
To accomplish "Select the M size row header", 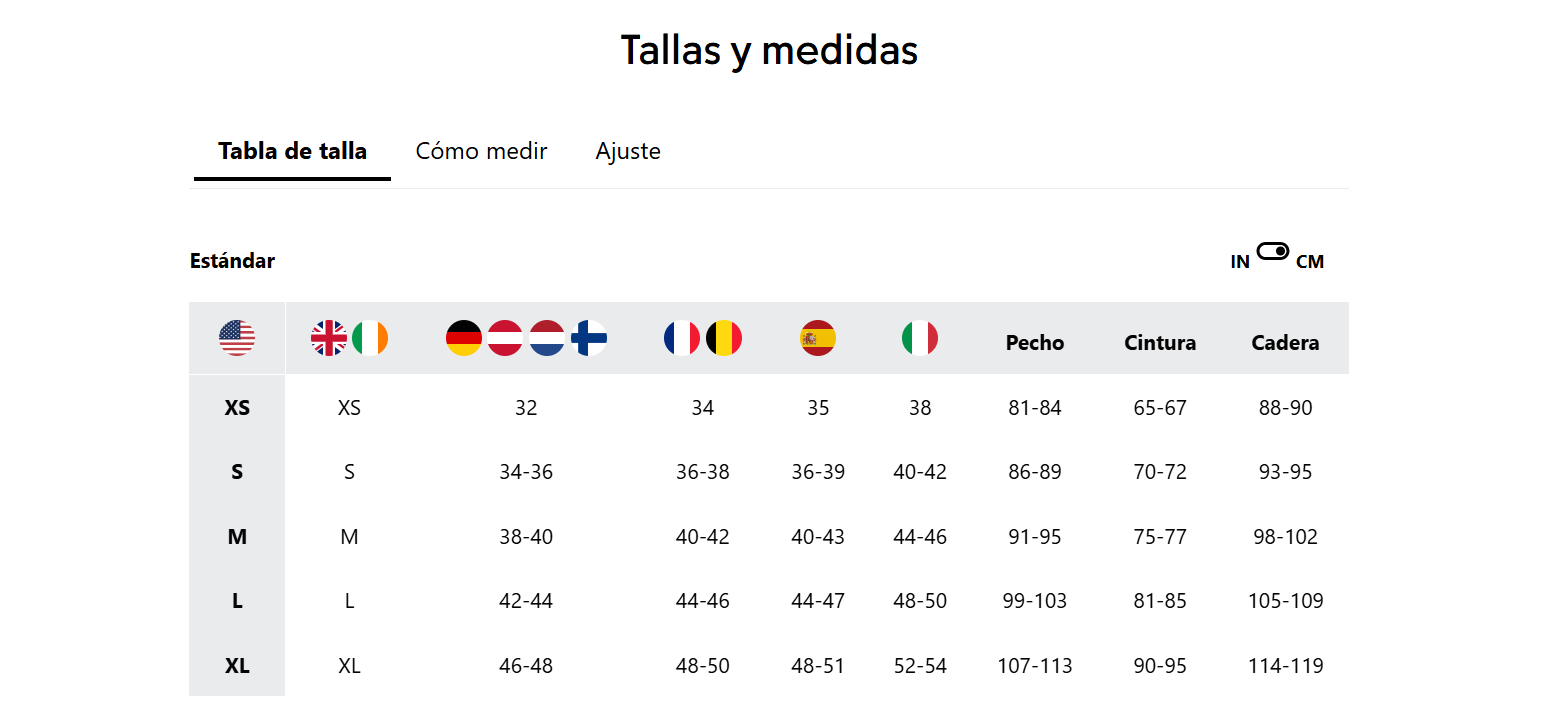I will (x=237, y=537).
